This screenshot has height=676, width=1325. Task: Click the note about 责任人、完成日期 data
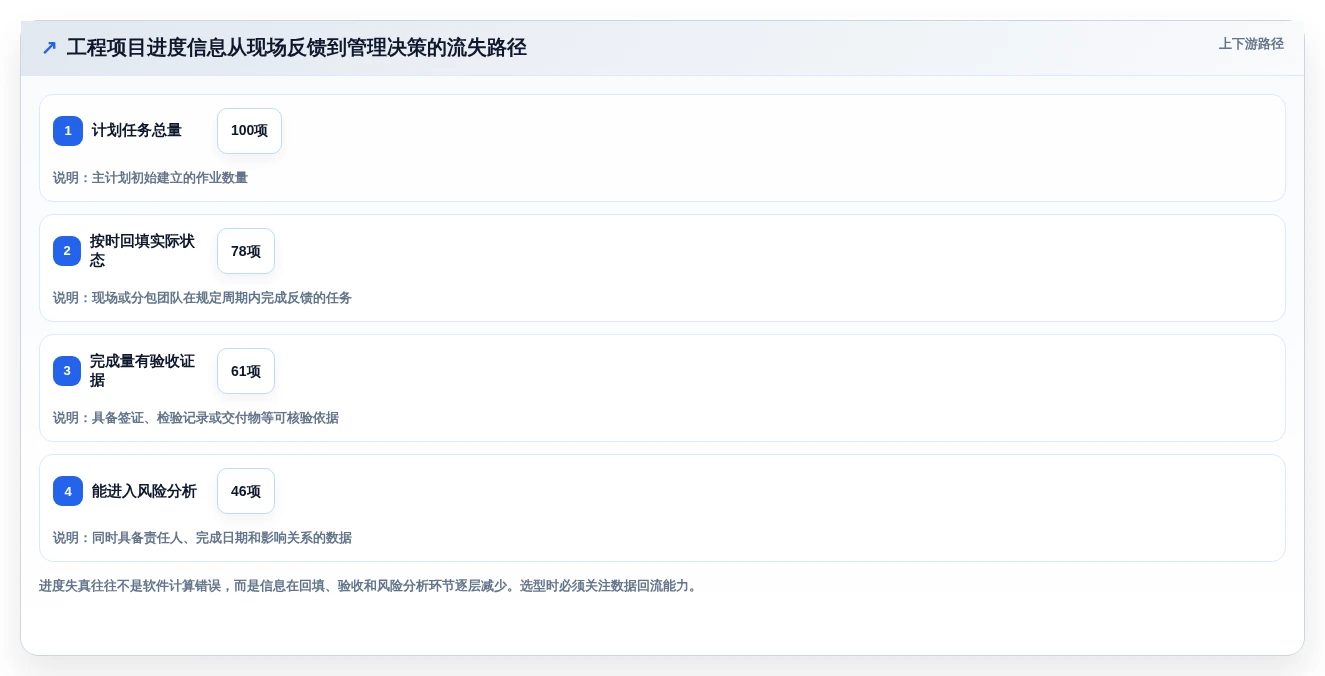202,538
